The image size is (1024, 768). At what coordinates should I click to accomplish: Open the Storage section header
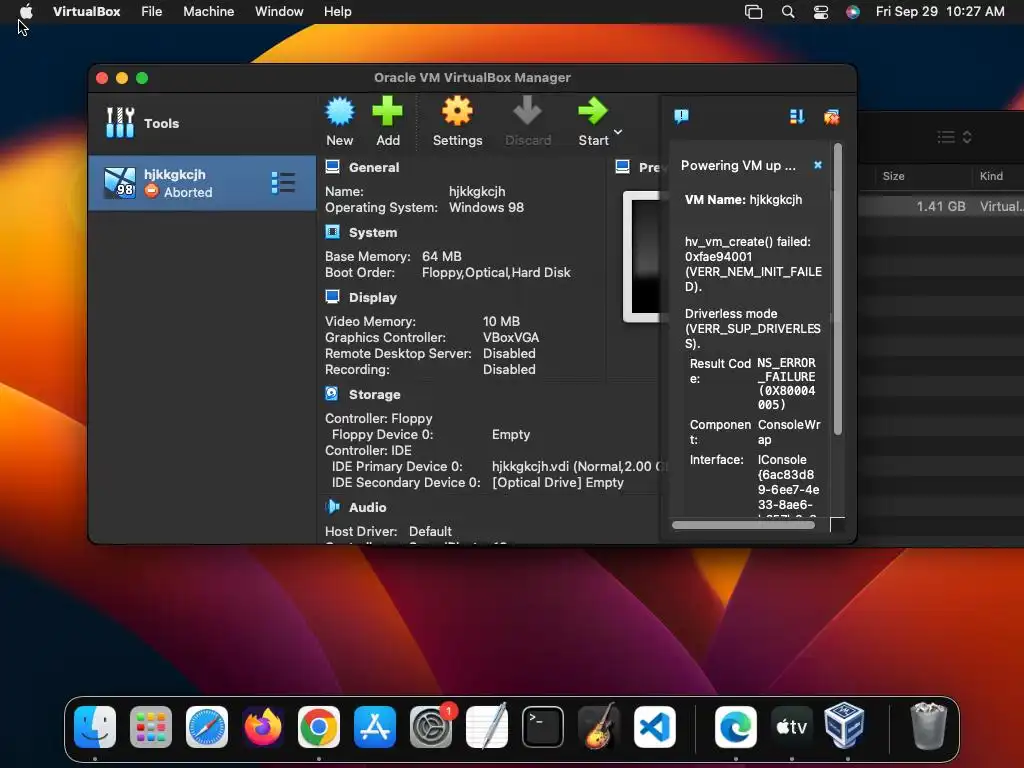pos(374,394)
